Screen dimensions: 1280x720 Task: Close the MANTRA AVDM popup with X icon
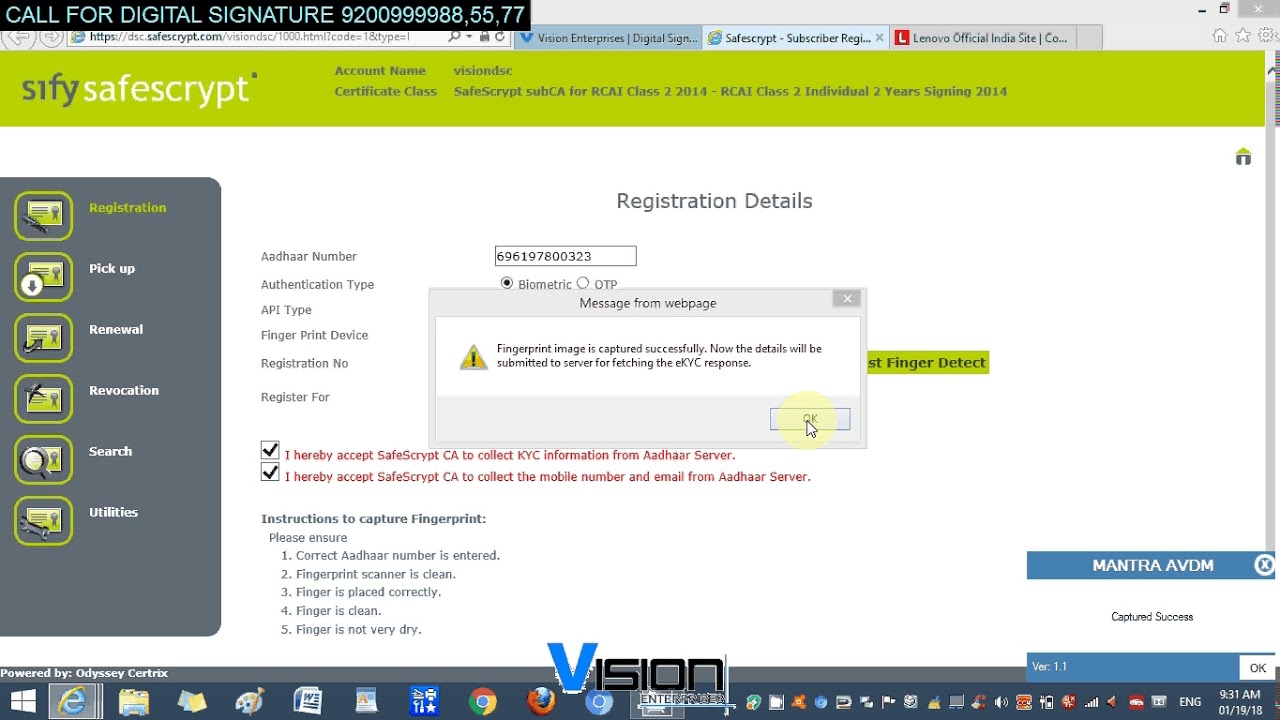click(x=1264, y=565)
